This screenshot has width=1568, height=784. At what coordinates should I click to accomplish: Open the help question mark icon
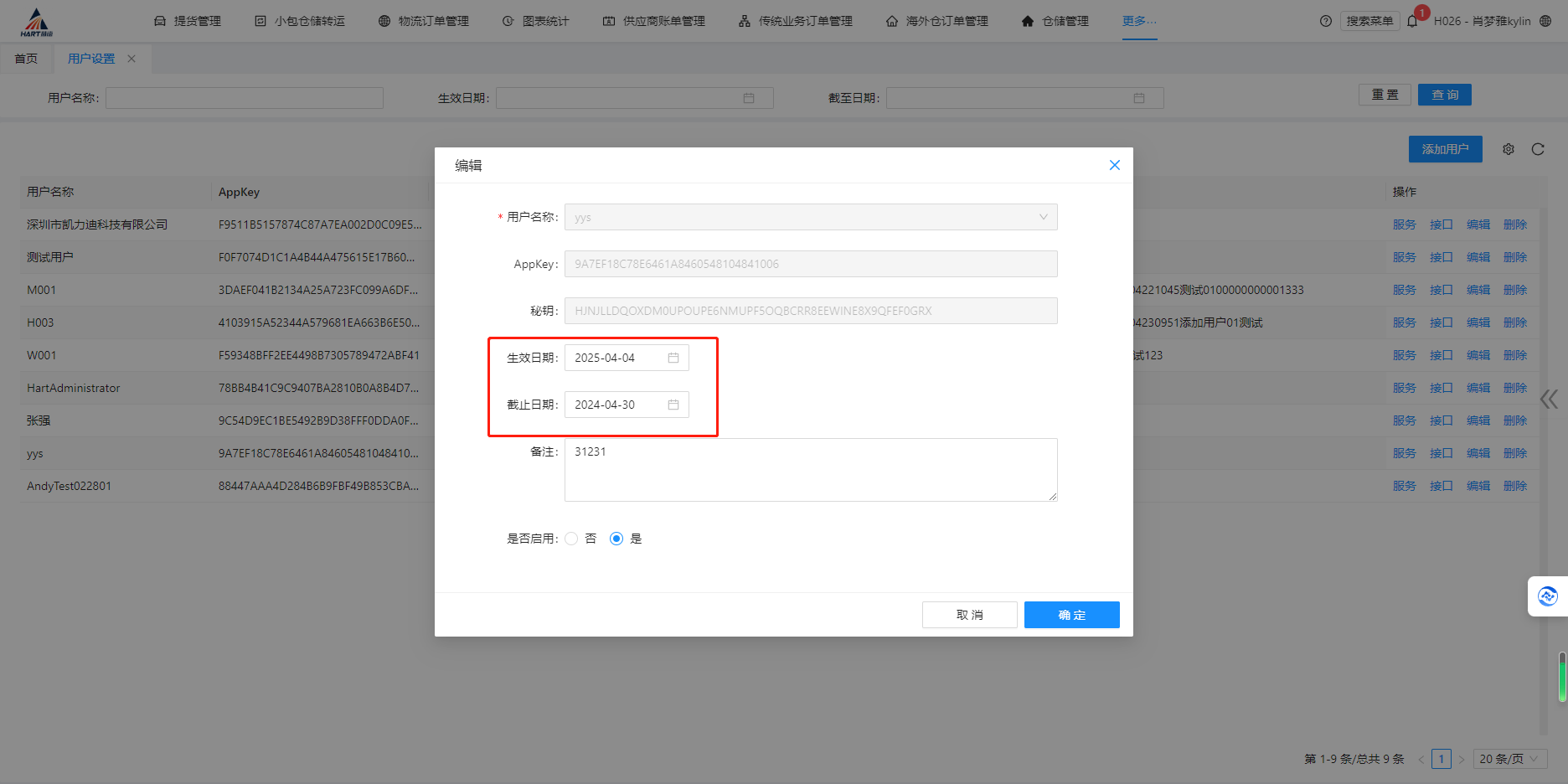coord(1325,22)
